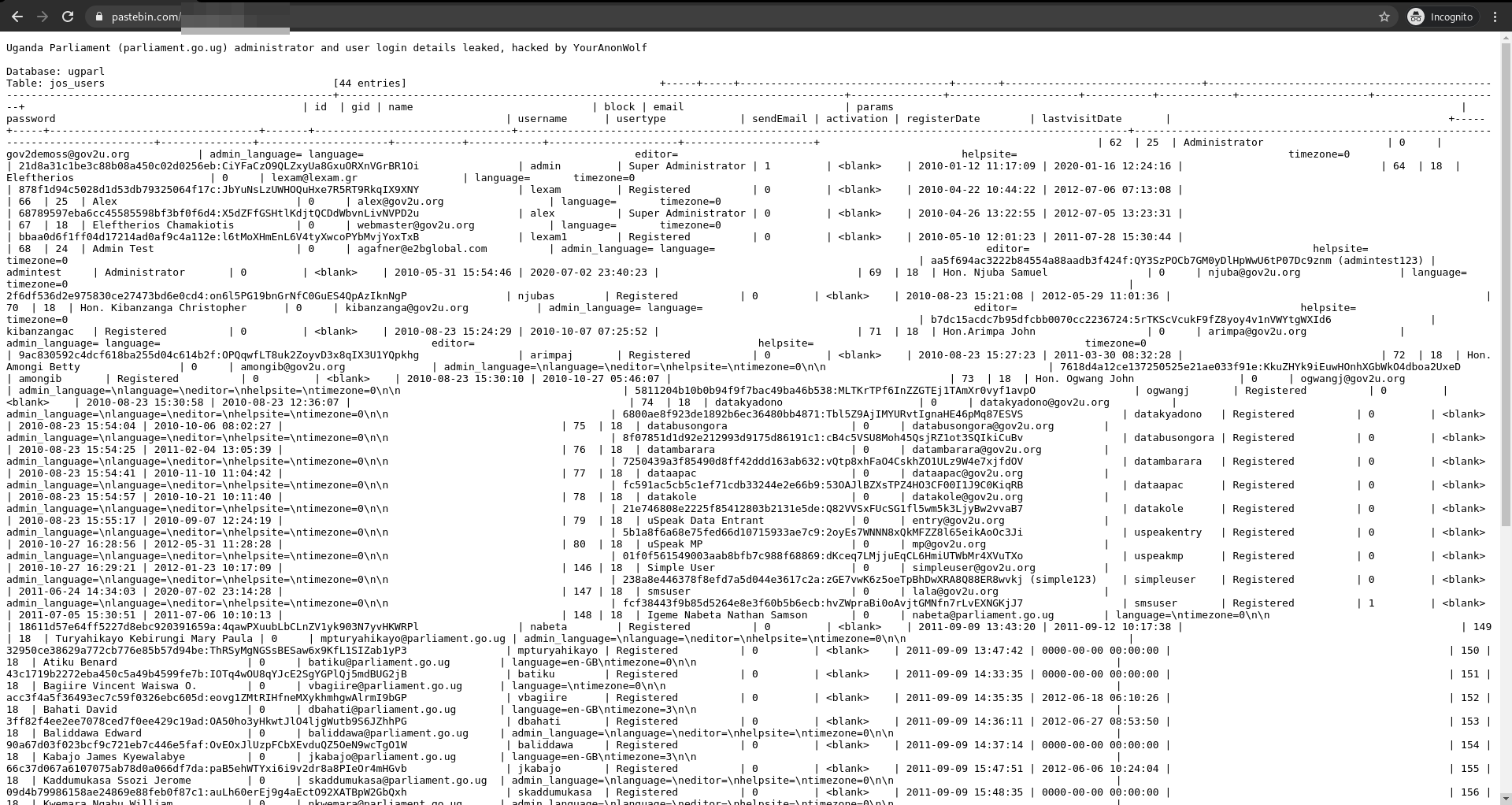Click the date '2020-01-16 12:24:16'

click(x=1113, y=166)
